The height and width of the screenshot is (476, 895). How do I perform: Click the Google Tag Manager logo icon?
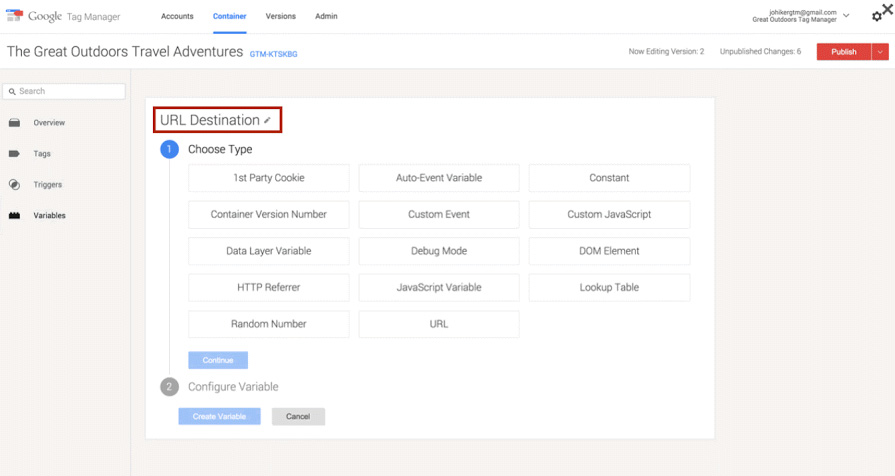(x=14, y=15)
